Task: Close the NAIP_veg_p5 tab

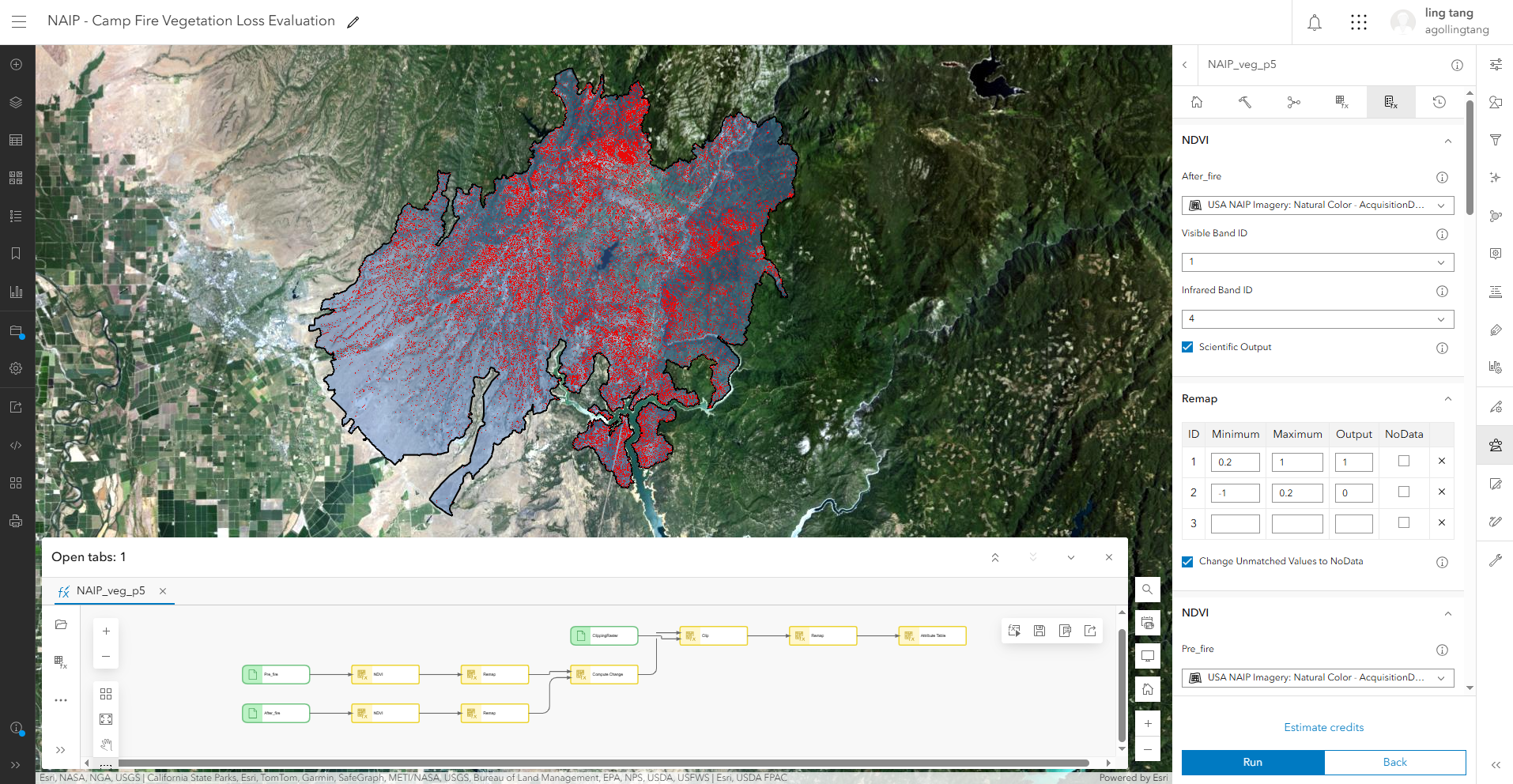Action: point(163,591)
